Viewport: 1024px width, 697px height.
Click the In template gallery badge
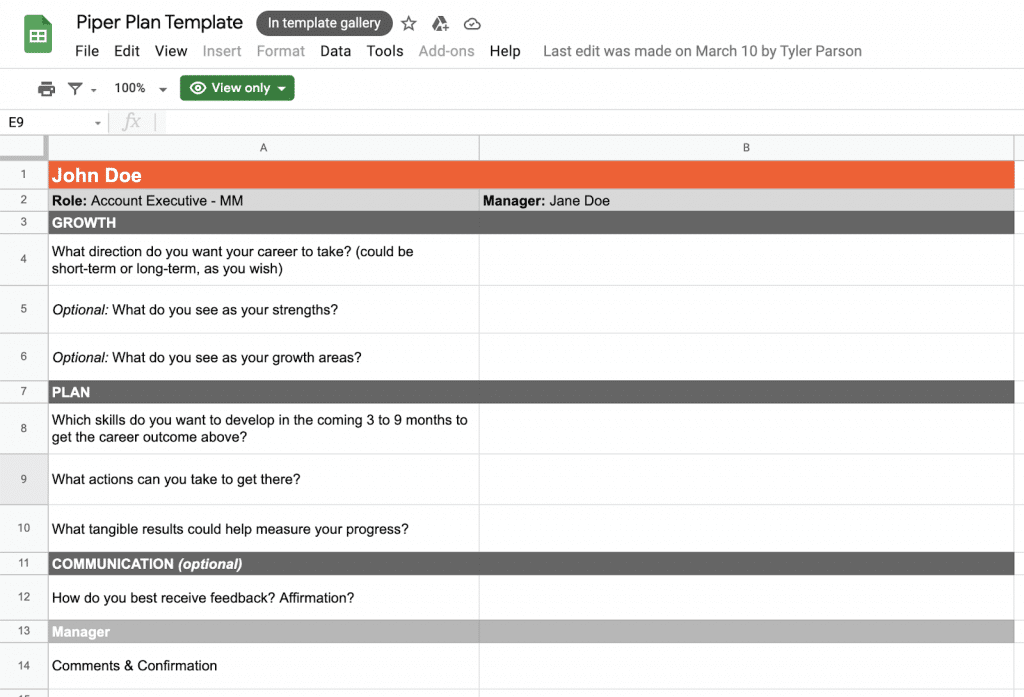324,23
